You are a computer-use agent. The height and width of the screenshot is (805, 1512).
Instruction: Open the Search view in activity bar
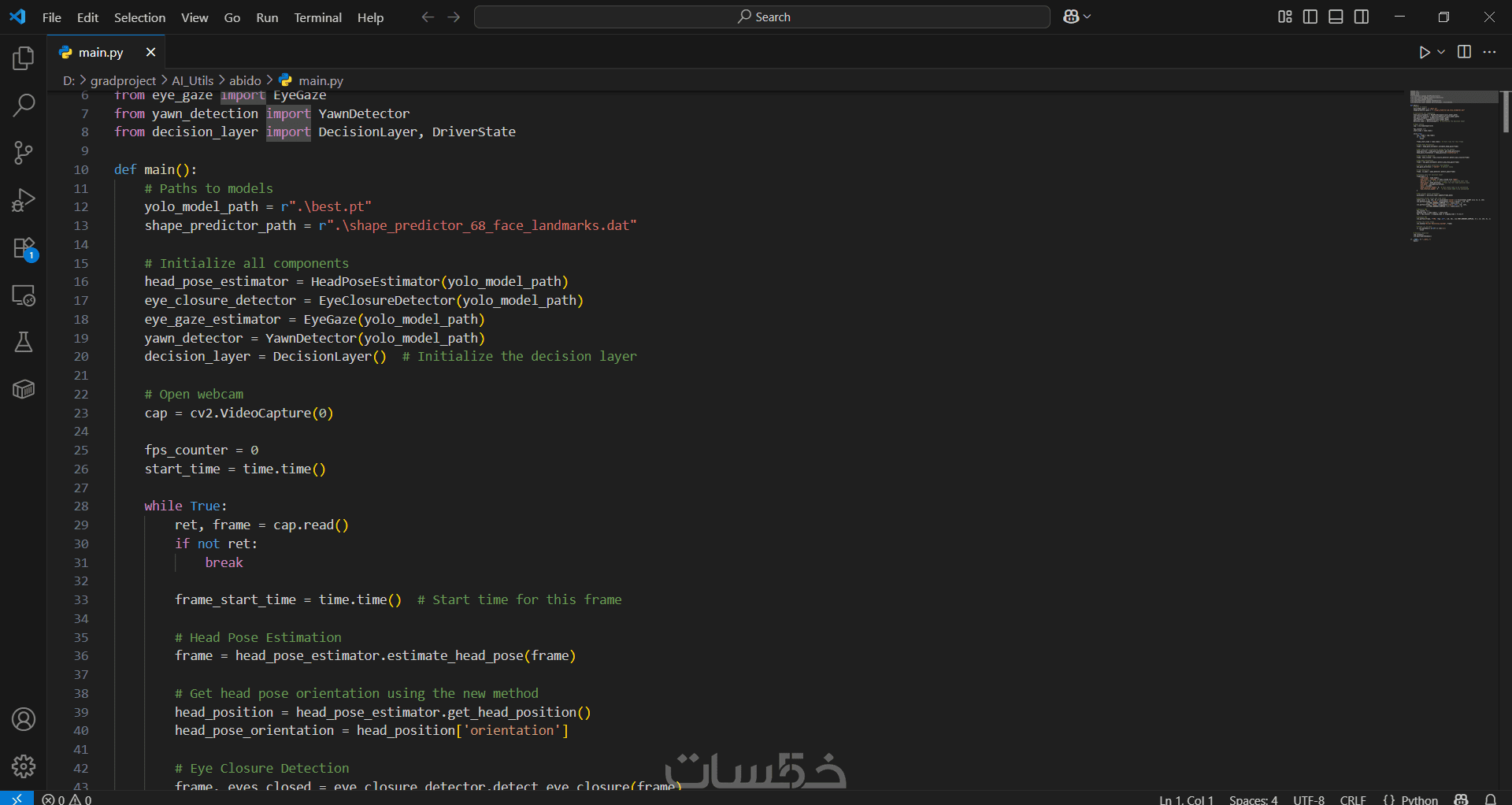tap(24, 105)
